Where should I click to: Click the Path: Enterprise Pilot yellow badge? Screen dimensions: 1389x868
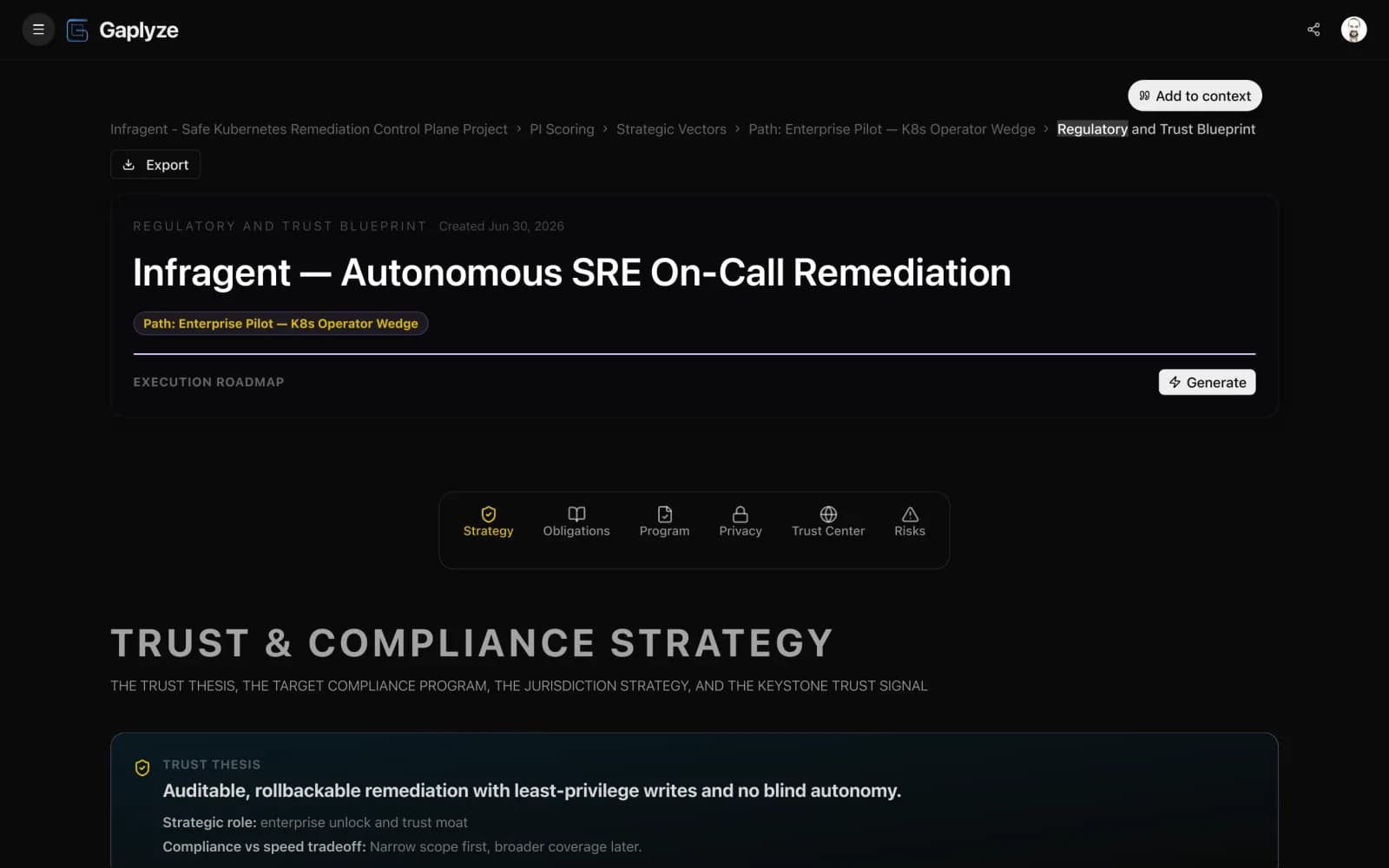pos(280,323)
